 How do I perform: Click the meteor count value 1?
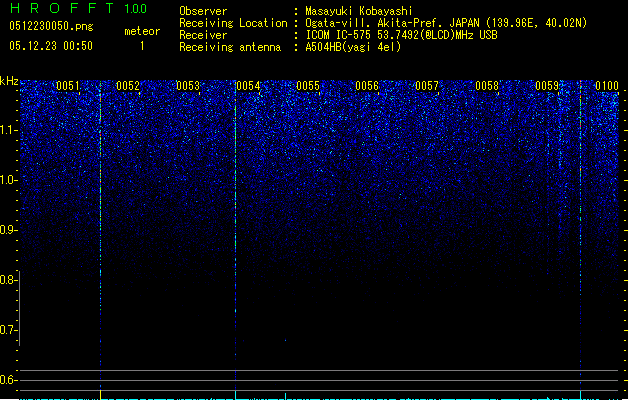pos(142,46)
